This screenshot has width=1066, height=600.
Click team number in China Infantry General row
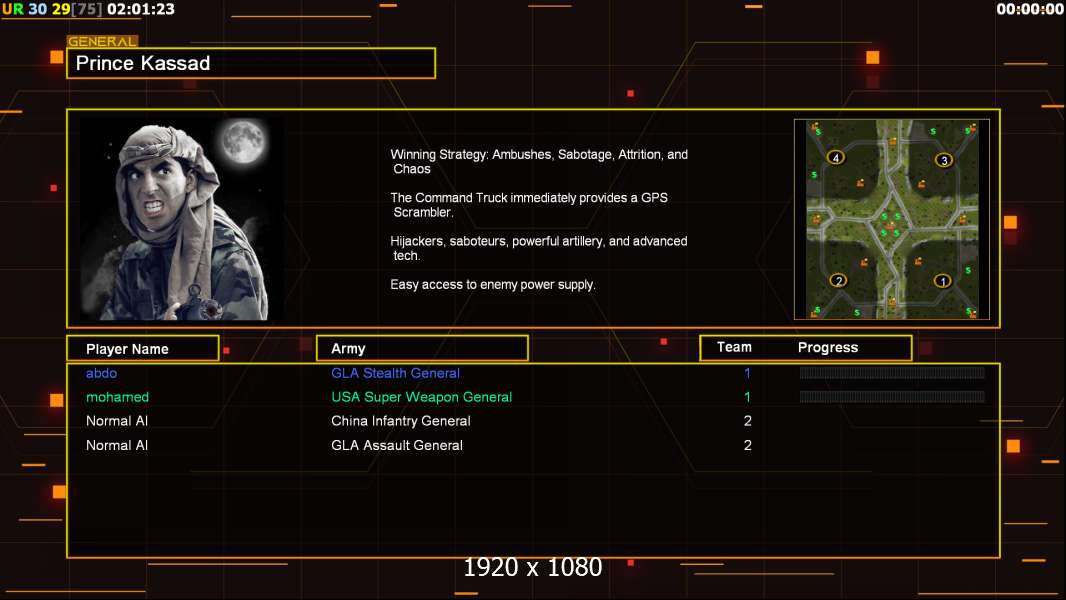coord(747,421)
